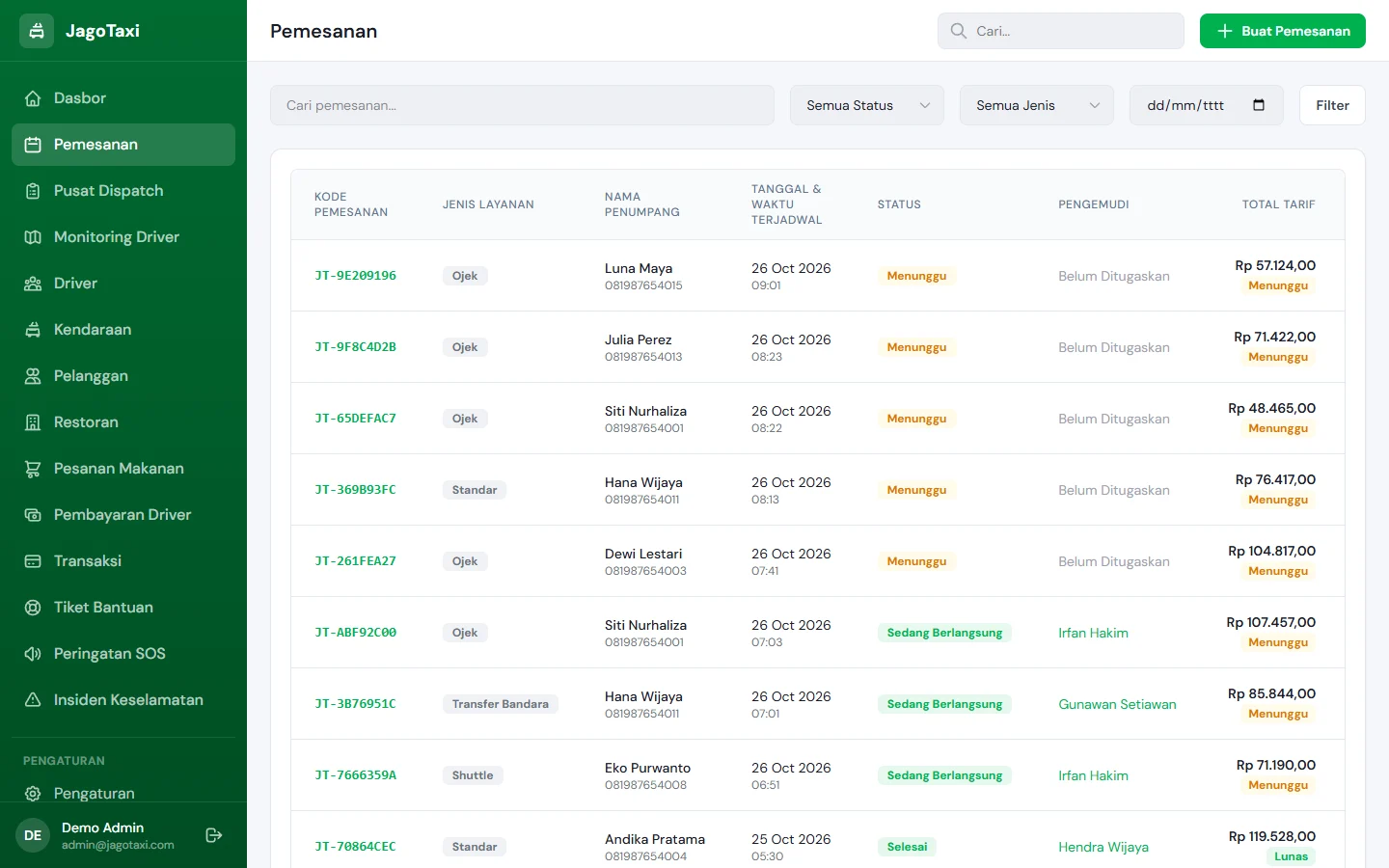The height and width of the screenshot is (868, 1389).
Task: Click booking code JT-369B93FC
Action: 355,490
